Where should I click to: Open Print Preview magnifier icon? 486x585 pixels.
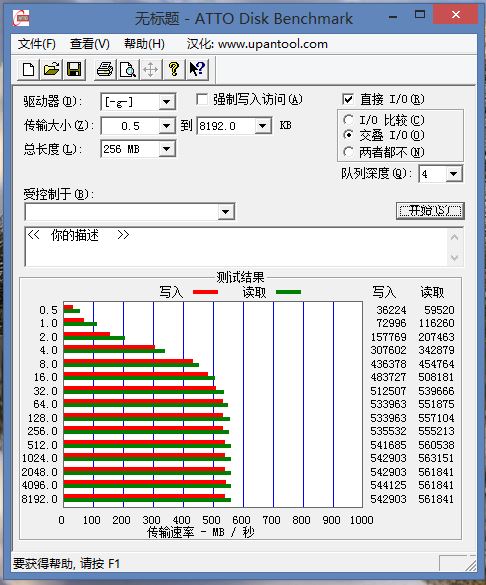tap(128, 69)
